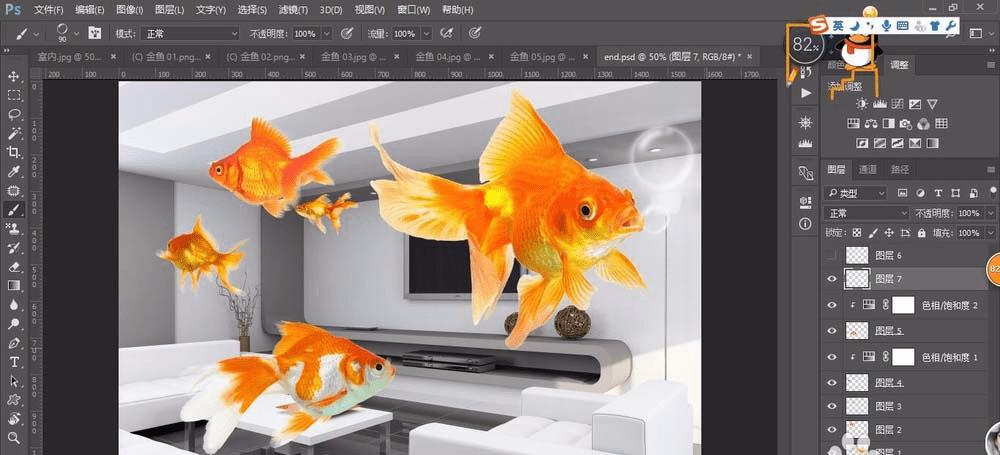Select the Pen tool
Viewport: 1000px width, 455px height.
13,343
